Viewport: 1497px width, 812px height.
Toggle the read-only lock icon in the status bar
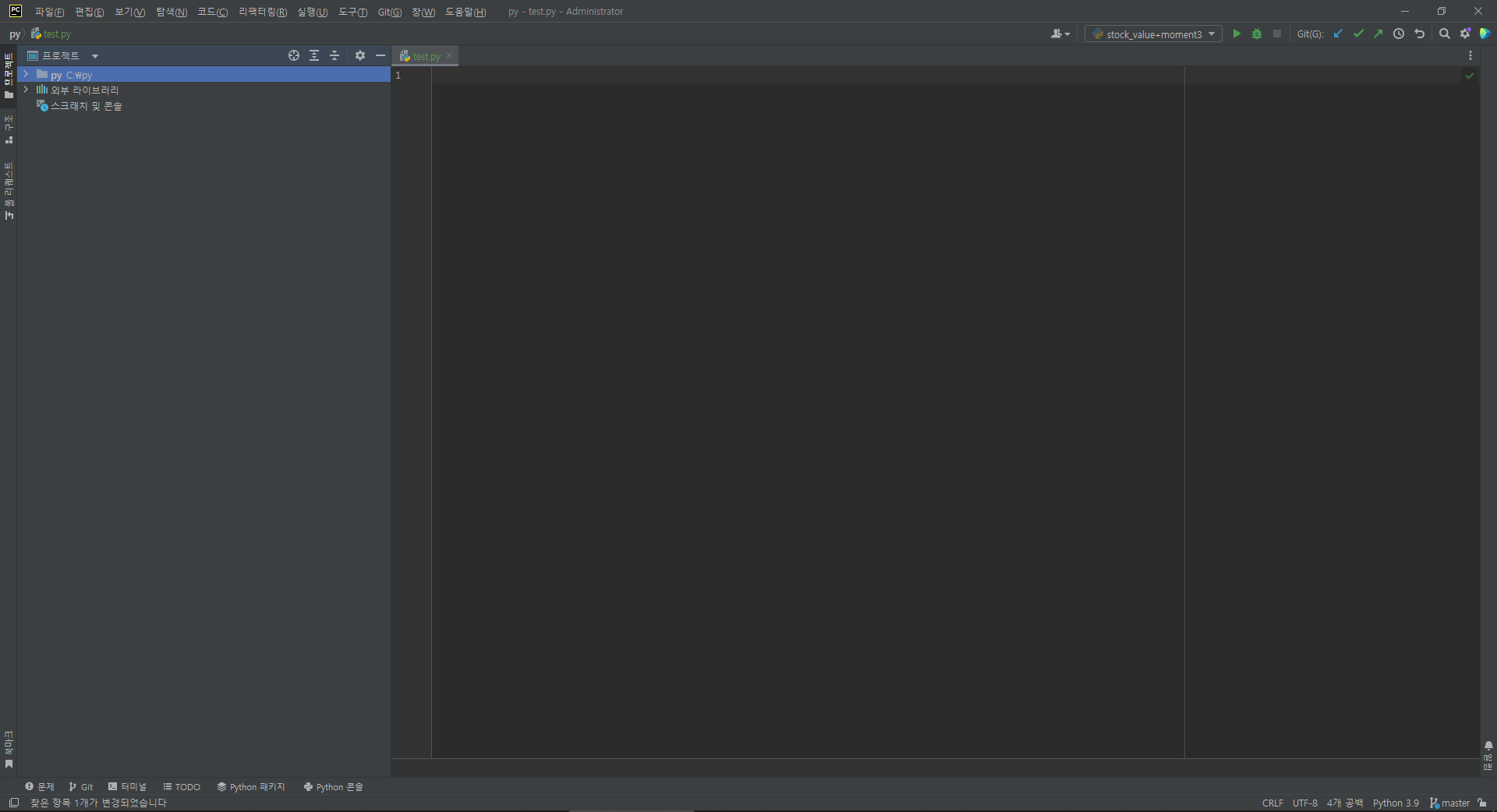point(1482,803)
